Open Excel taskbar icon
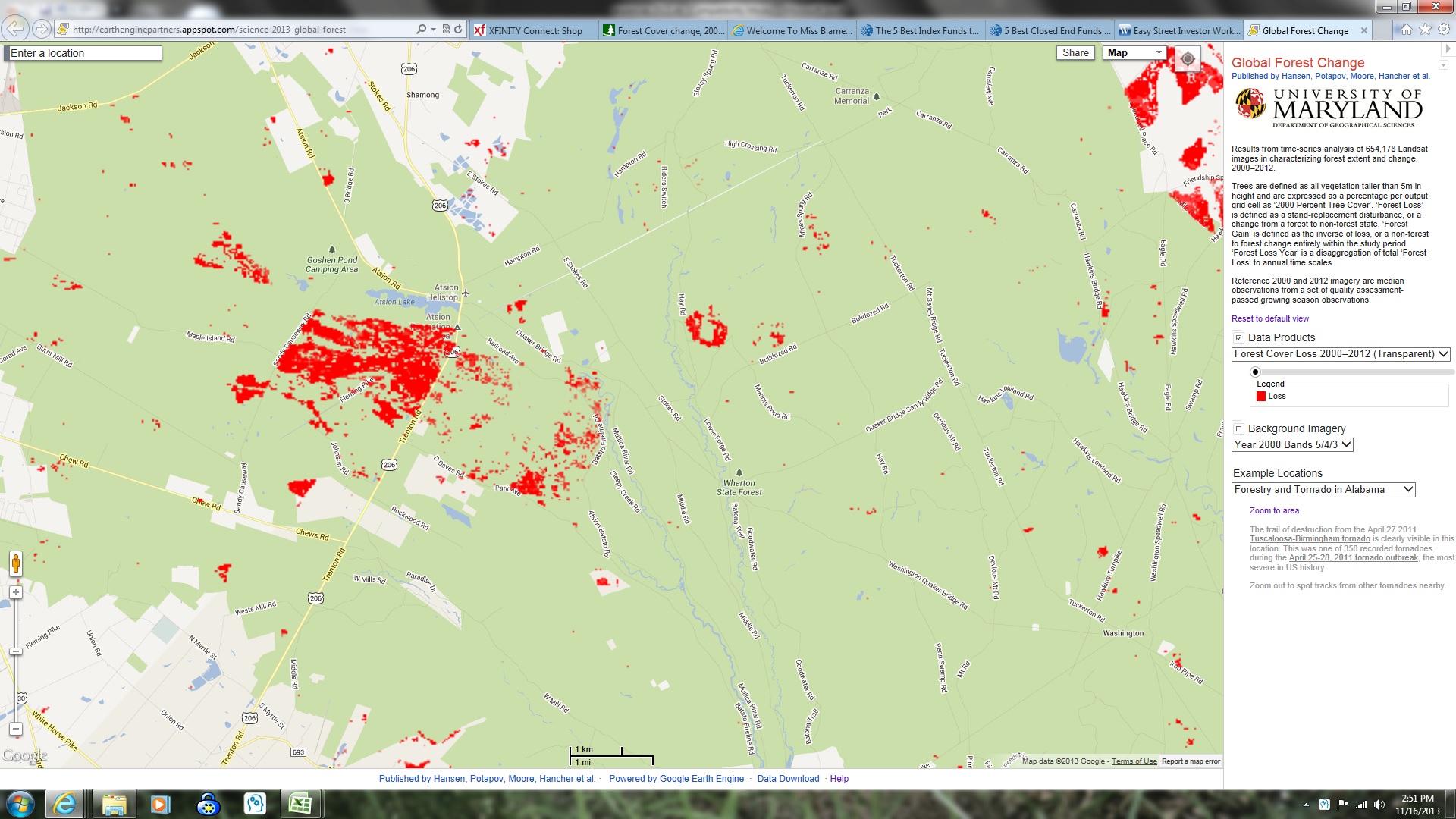 (300, 804)
